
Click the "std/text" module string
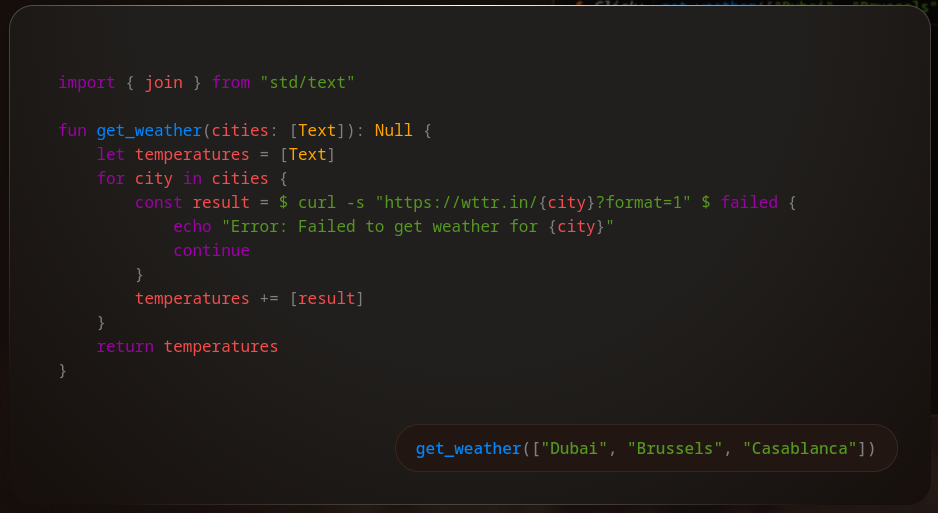(307, 82)
